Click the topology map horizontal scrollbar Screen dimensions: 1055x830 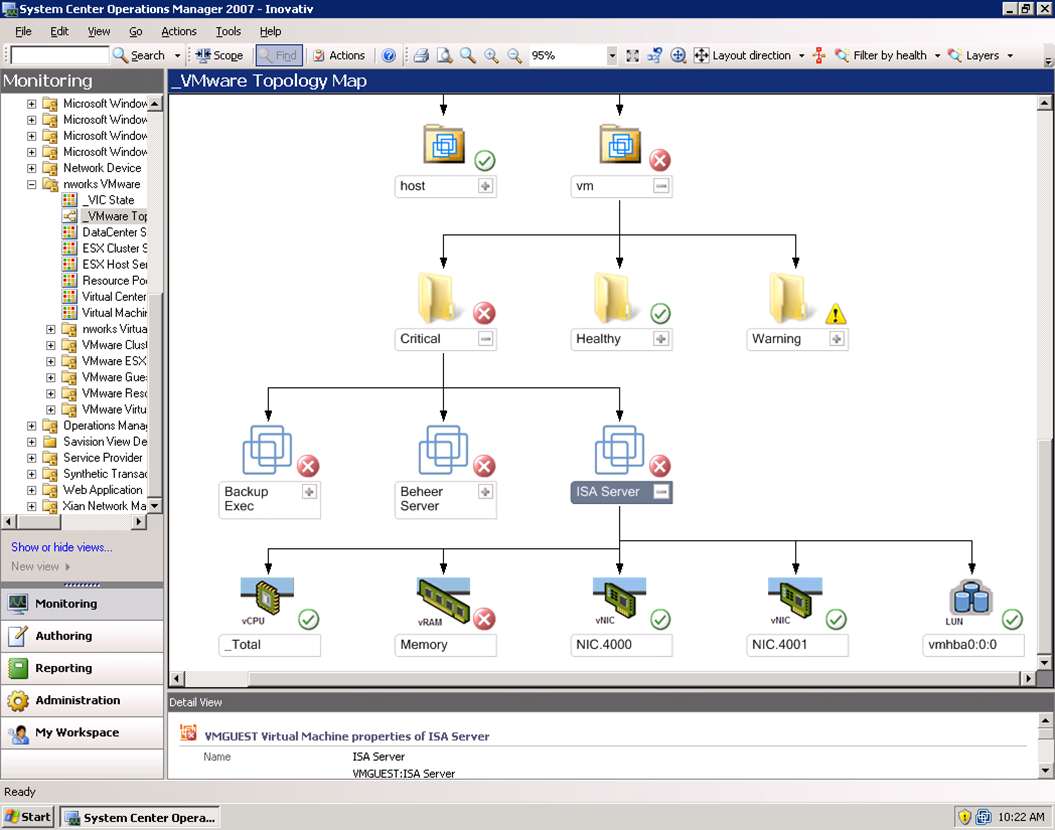[602, 679]
